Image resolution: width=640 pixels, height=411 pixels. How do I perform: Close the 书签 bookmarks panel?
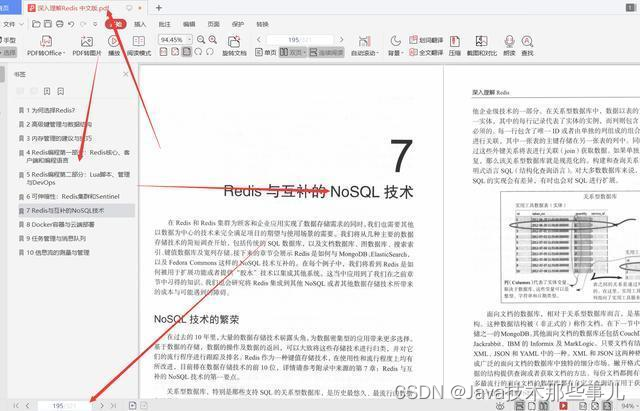point(126,74)
